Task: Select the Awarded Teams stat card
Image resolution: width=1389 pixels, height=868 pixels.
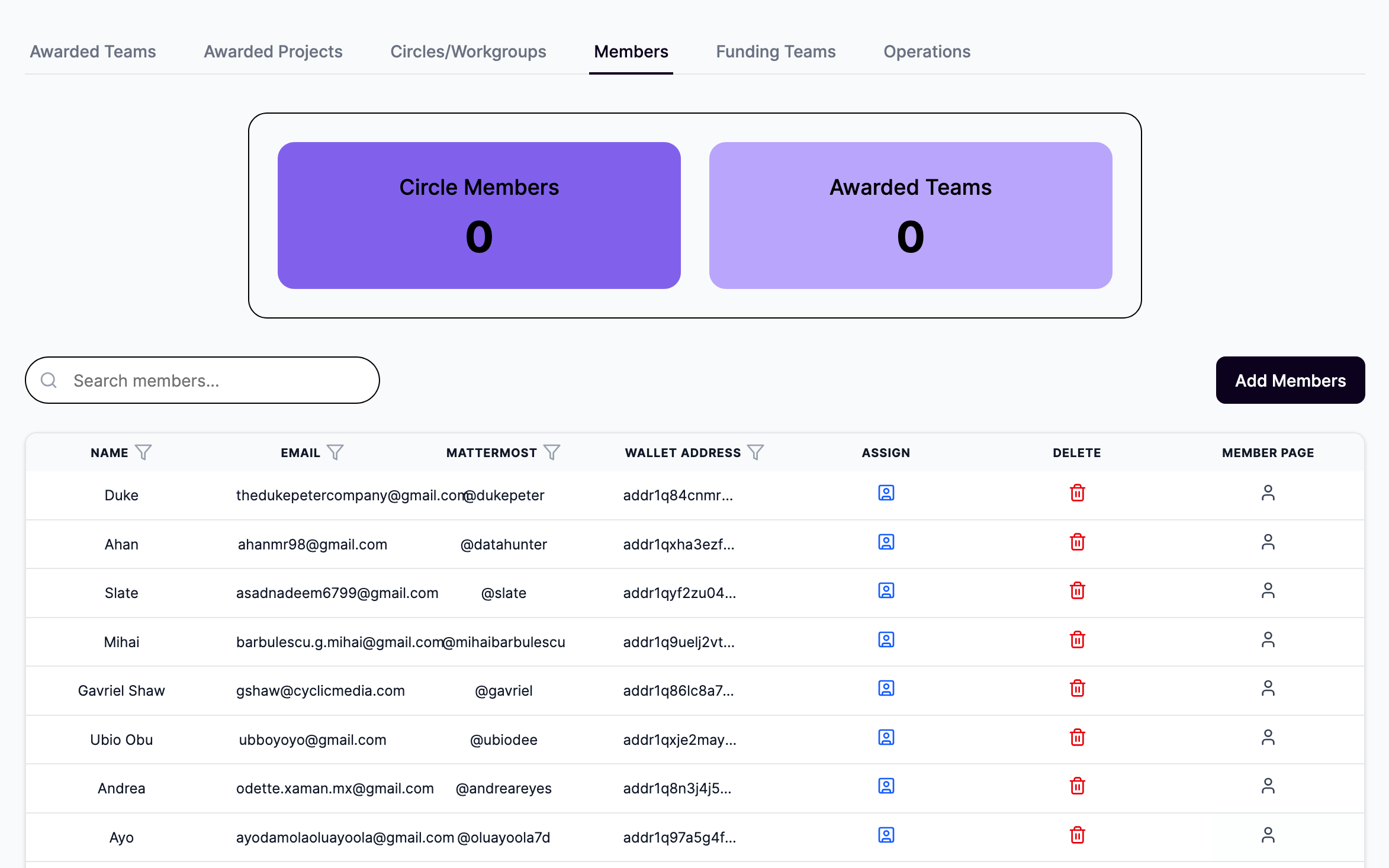Action: [911, 216]
